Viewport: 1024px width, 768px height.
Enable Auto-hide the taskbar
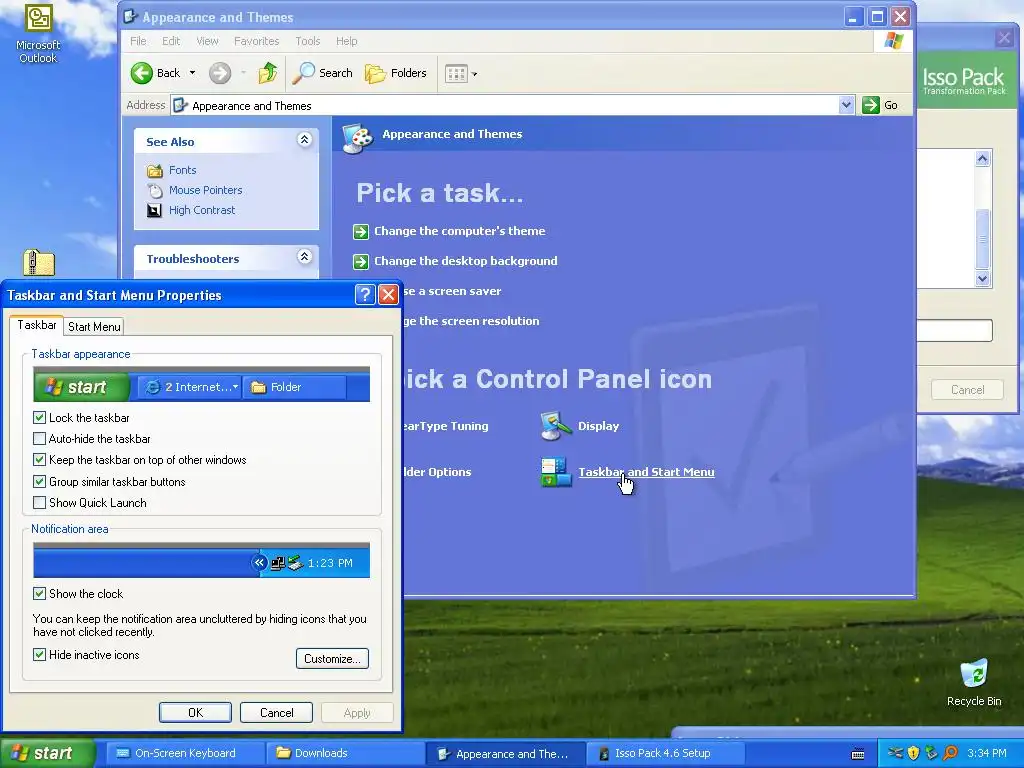pos(39,439)
